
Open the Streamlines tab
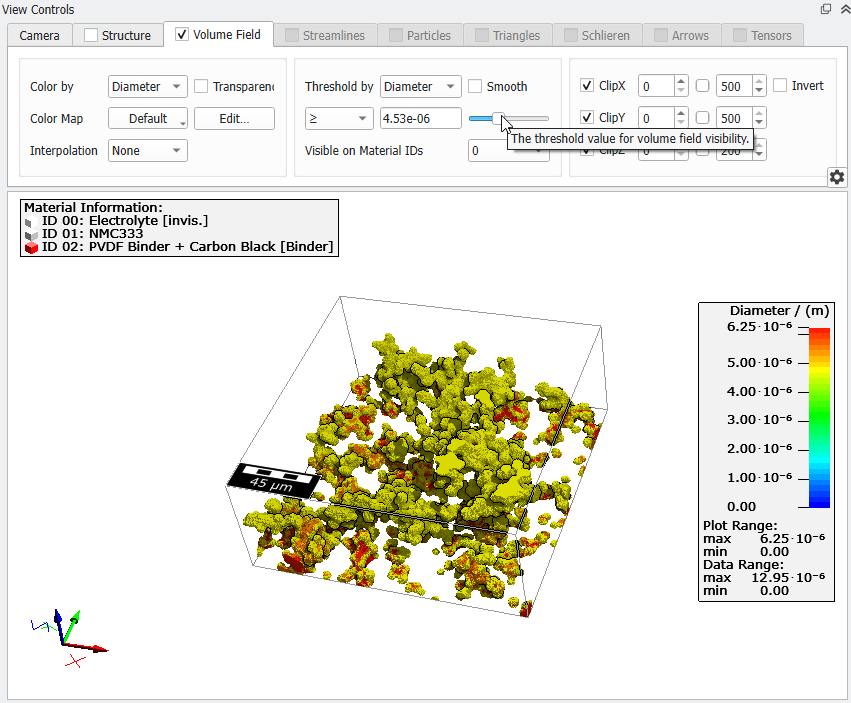click(x=325, y=35)
